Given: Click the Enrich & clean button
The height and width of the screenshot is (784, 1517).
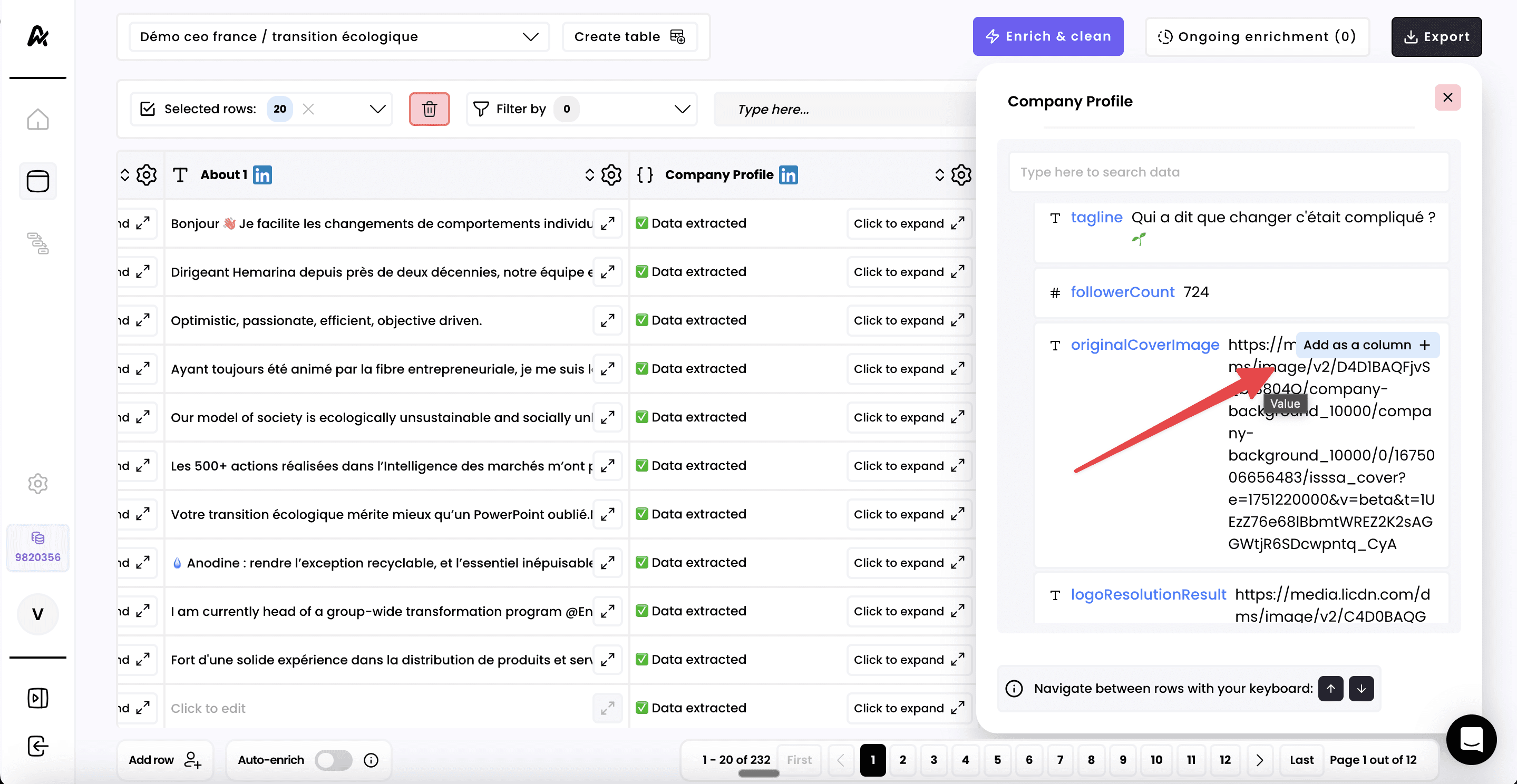Looking at the screenshot, I should coord(1047,36).
